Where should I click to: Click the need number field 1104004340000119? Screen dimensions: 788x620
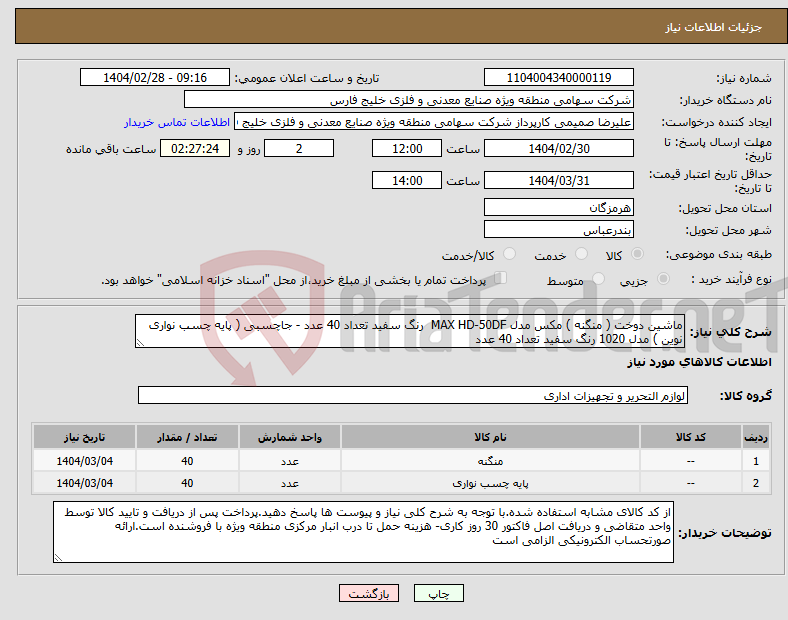tap(558, 78)
